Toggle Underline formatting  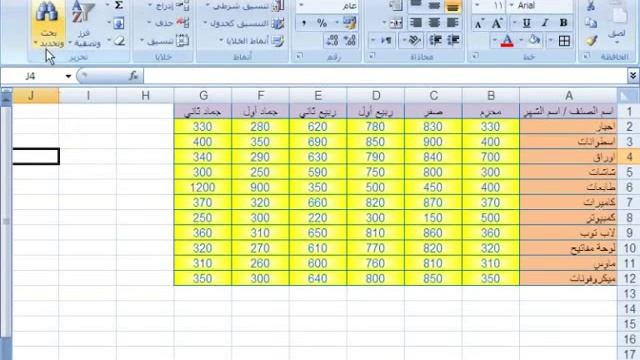527,23
